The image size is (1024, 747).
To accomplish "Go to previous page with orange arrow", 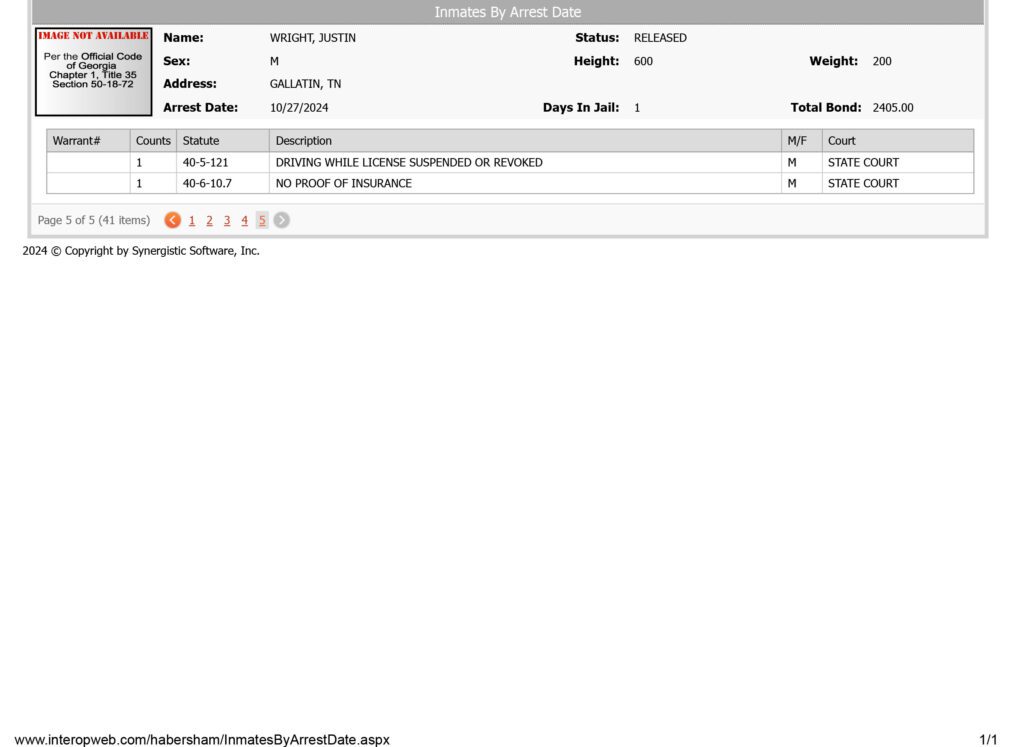I will (172, 220).
